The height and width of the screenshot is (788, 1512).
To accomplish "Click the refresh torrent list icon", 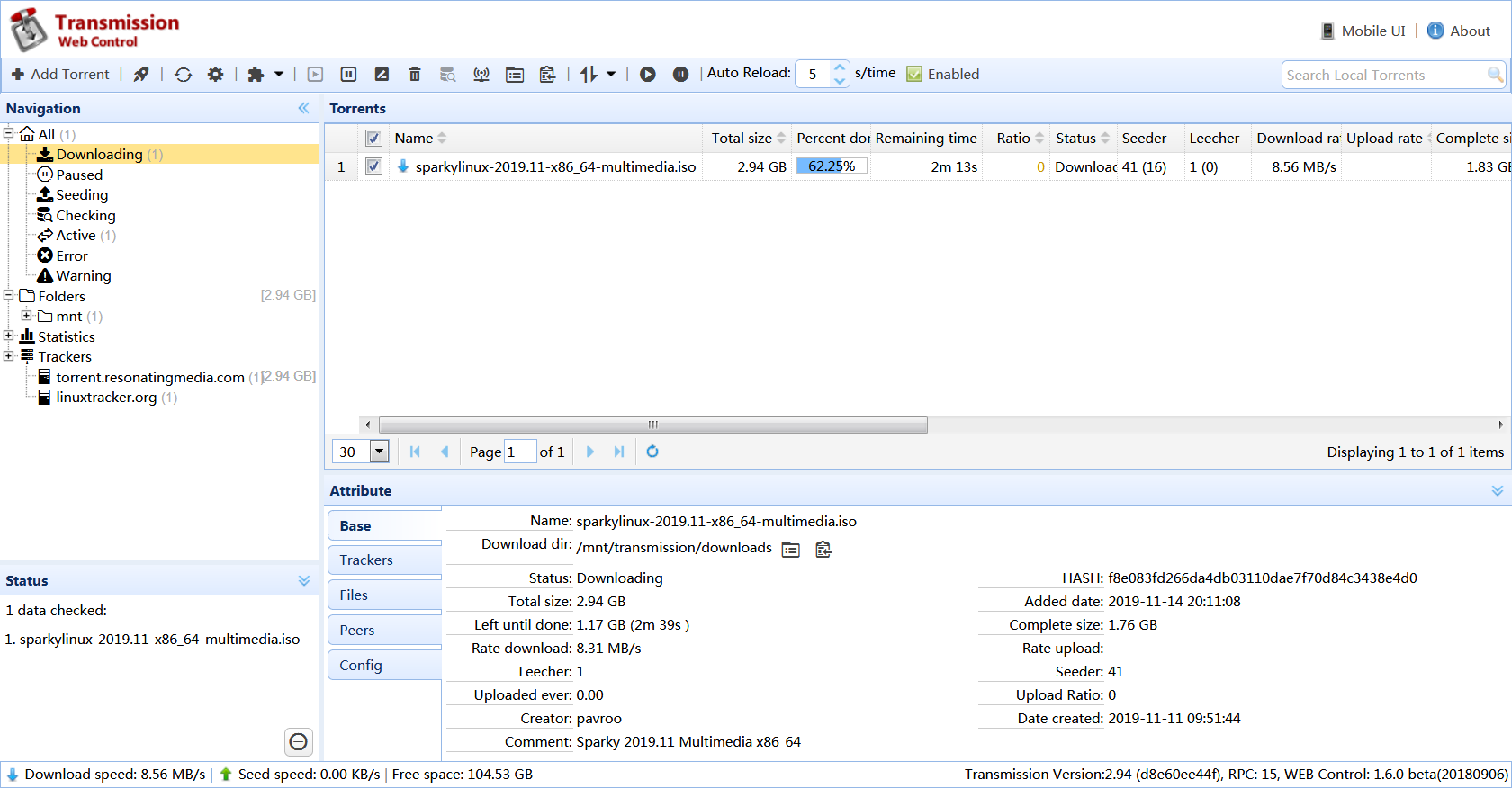I will 184,74.
